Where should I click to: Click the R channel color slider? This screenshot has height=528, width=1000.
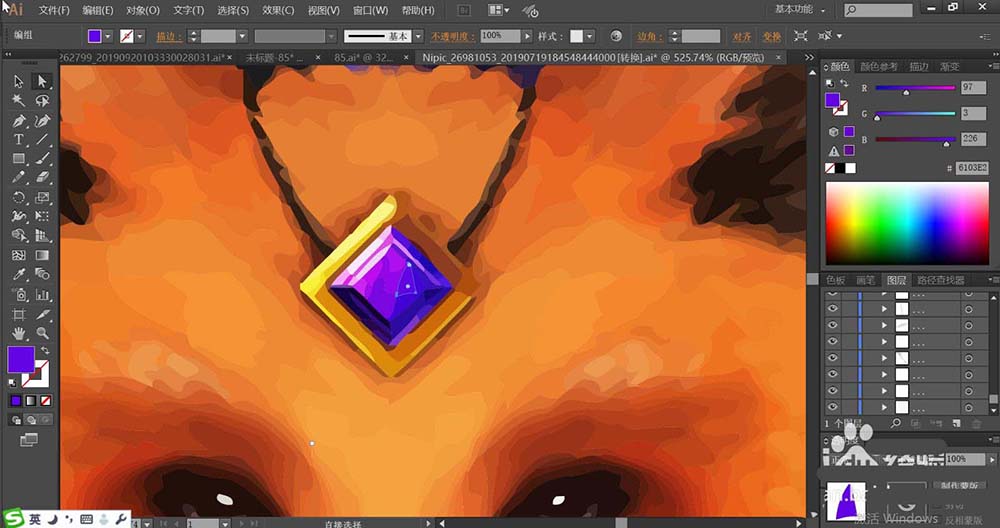coord(915,88)
